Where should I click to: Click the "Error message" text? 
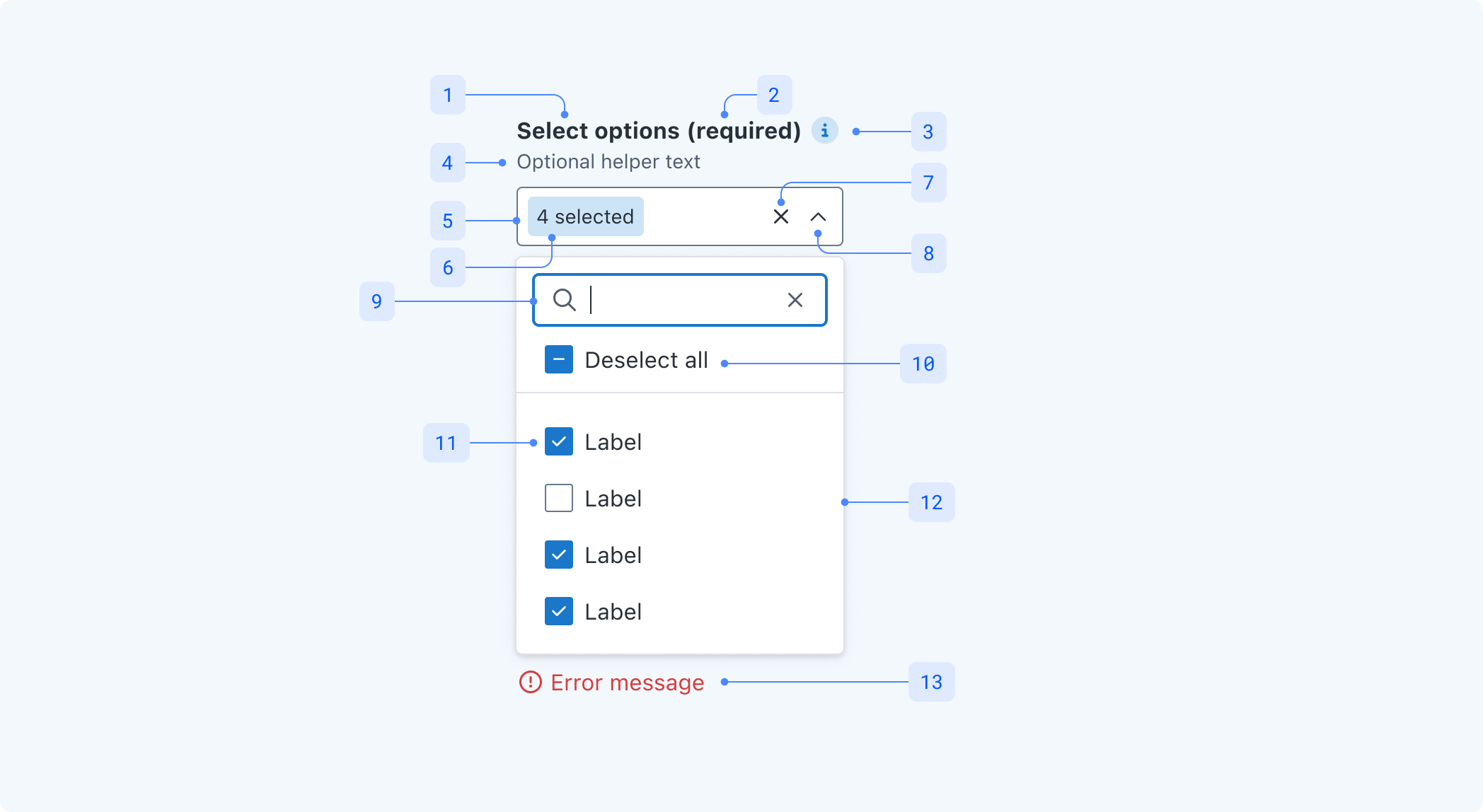pos(627,683)
